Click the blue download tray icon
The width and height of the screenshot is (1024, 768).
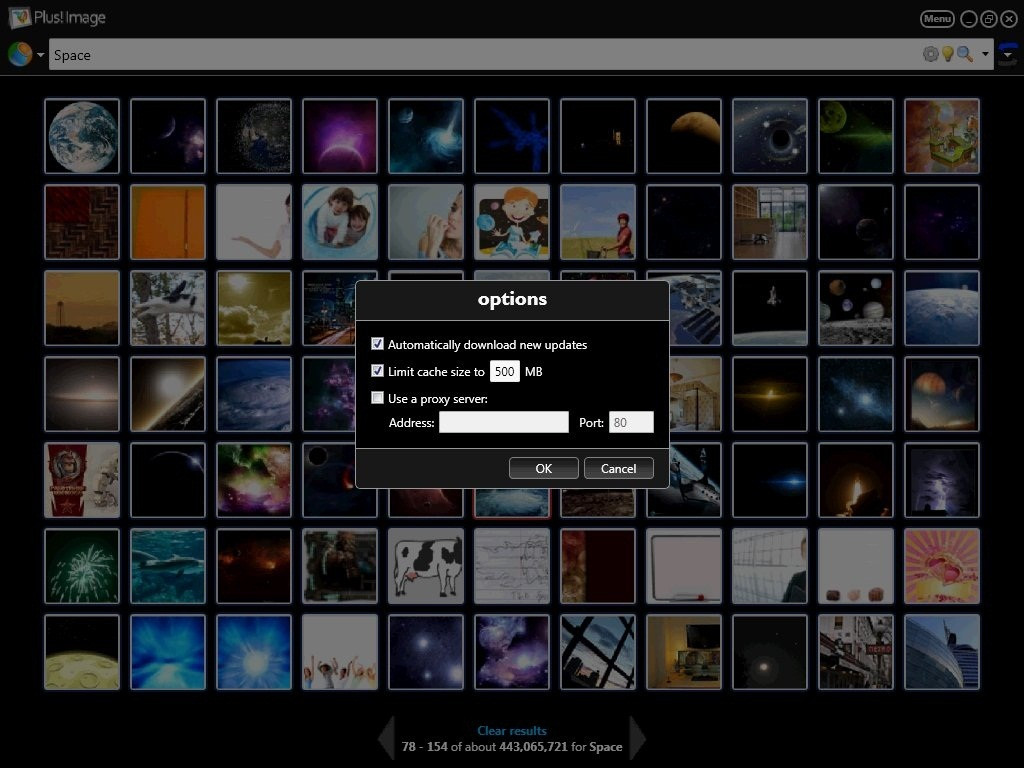(x=1008, y=54)
